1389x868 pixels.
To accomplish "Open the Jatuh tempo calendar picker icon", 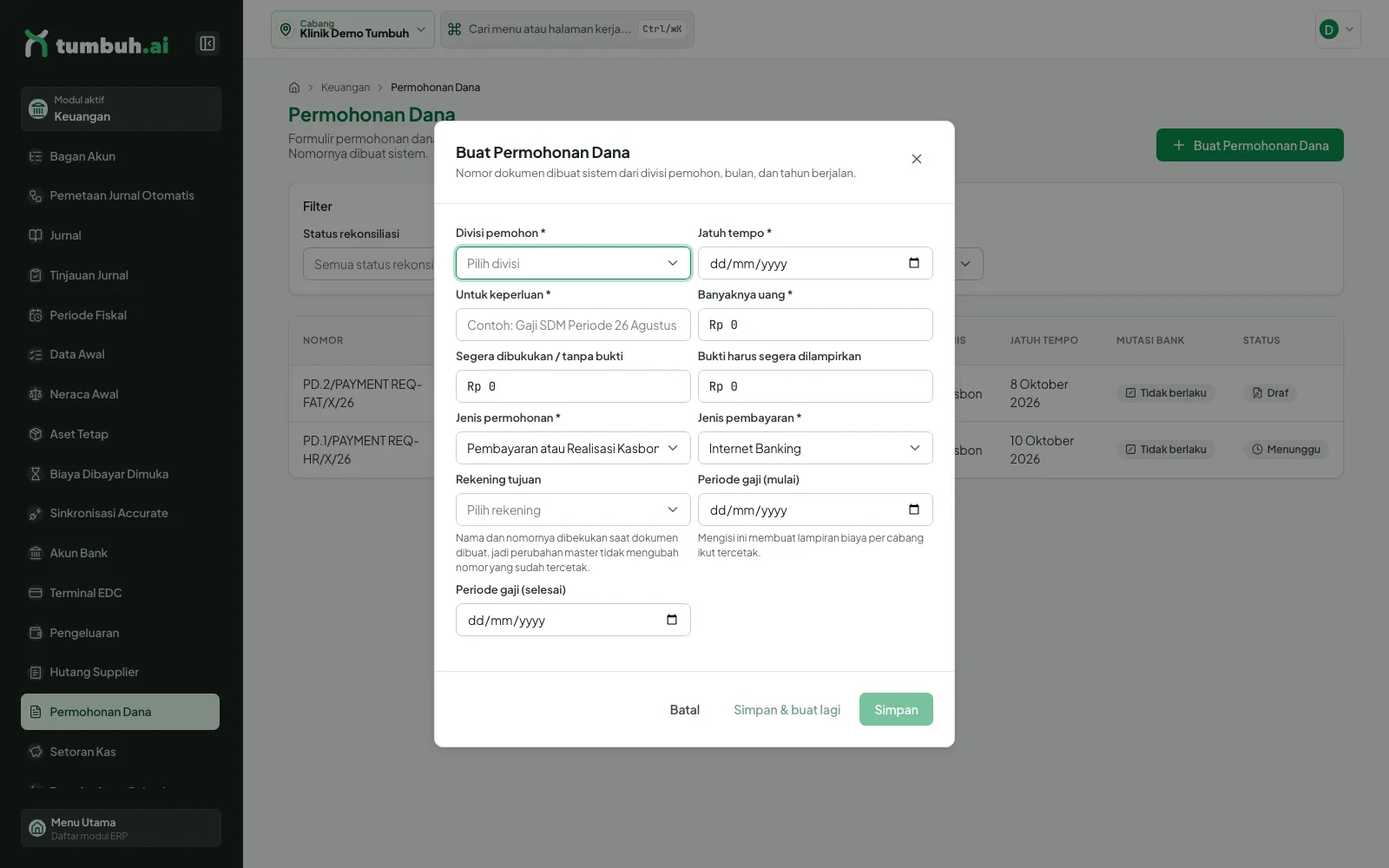I will [914, 263].
